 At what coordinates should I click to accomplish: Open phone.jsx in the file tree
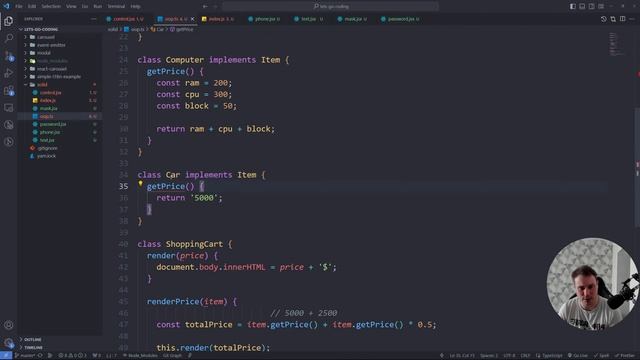[59, 132]
